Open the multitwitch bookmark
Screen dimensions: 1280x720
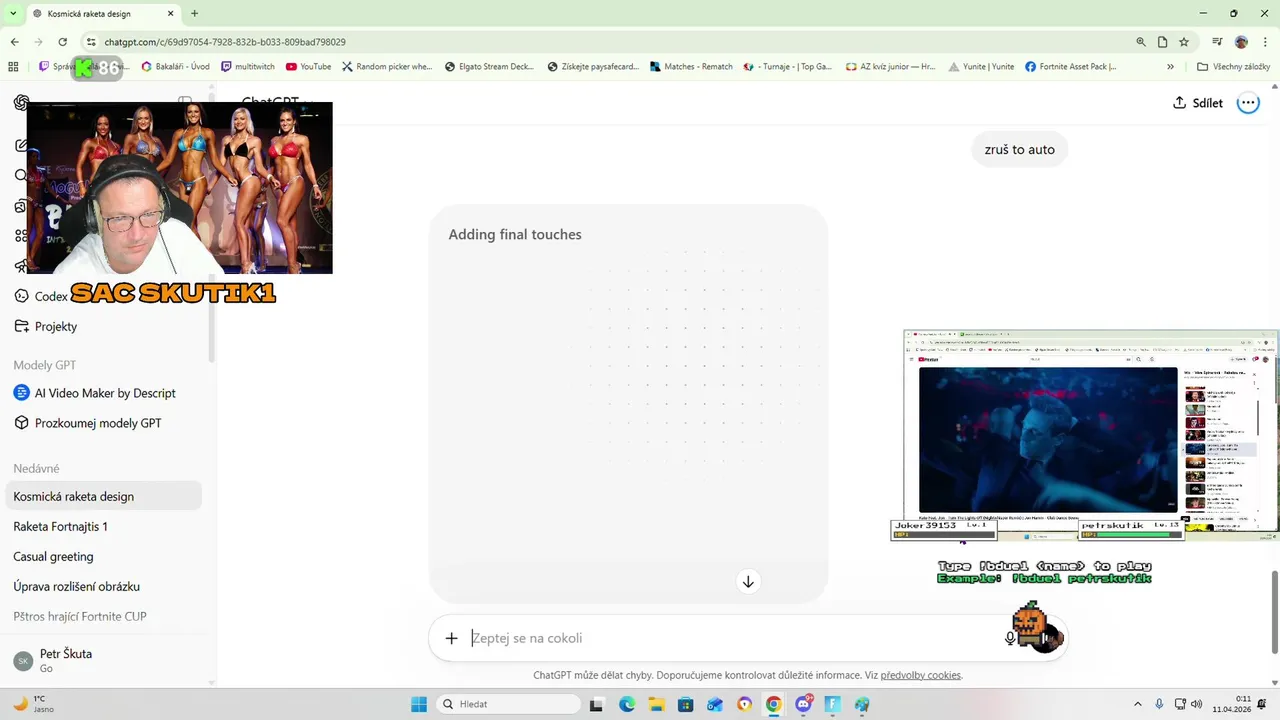(x=248, y=67)
